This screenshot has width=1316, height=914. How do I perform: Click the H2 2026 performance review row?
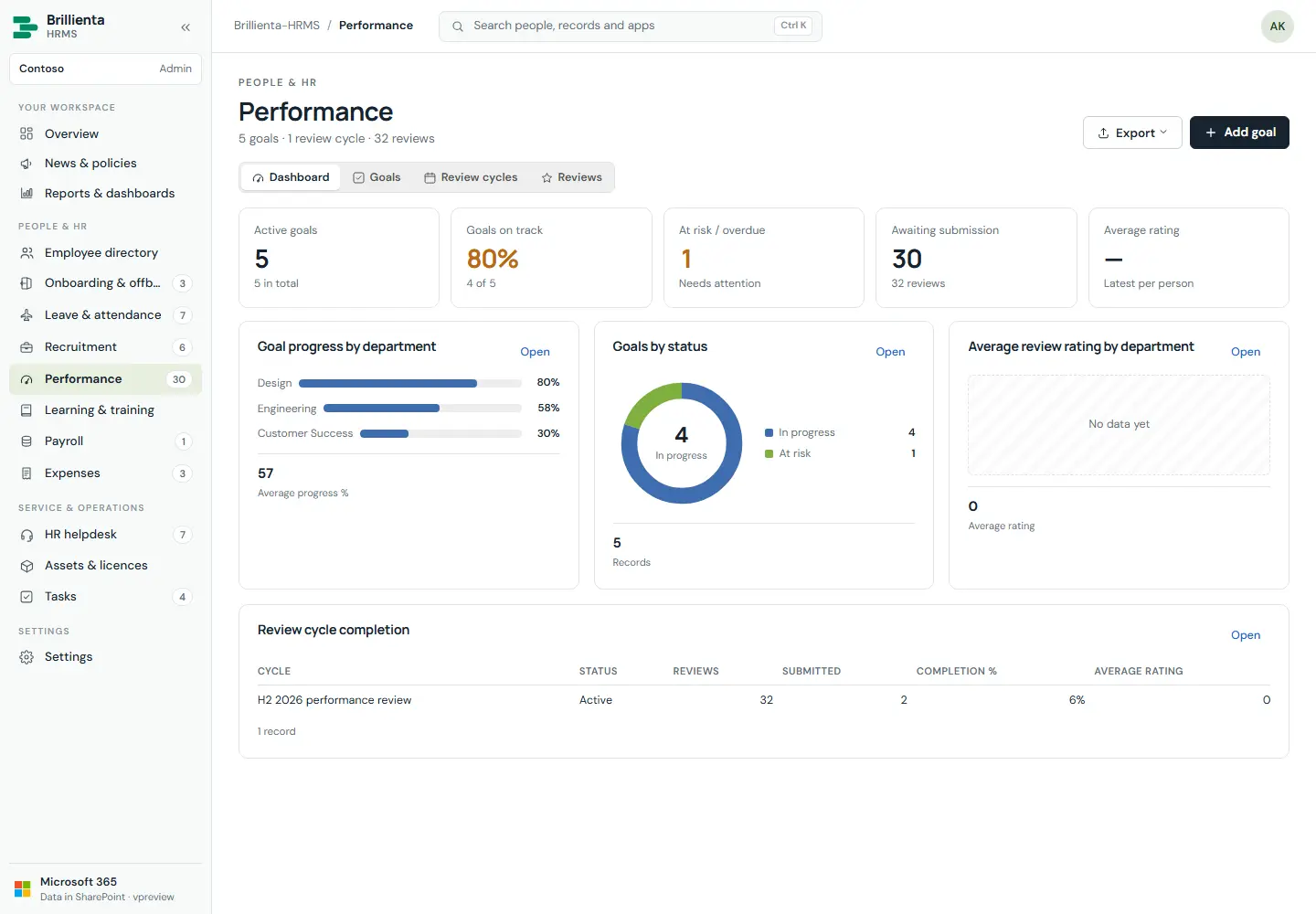(x=764, y=700)
